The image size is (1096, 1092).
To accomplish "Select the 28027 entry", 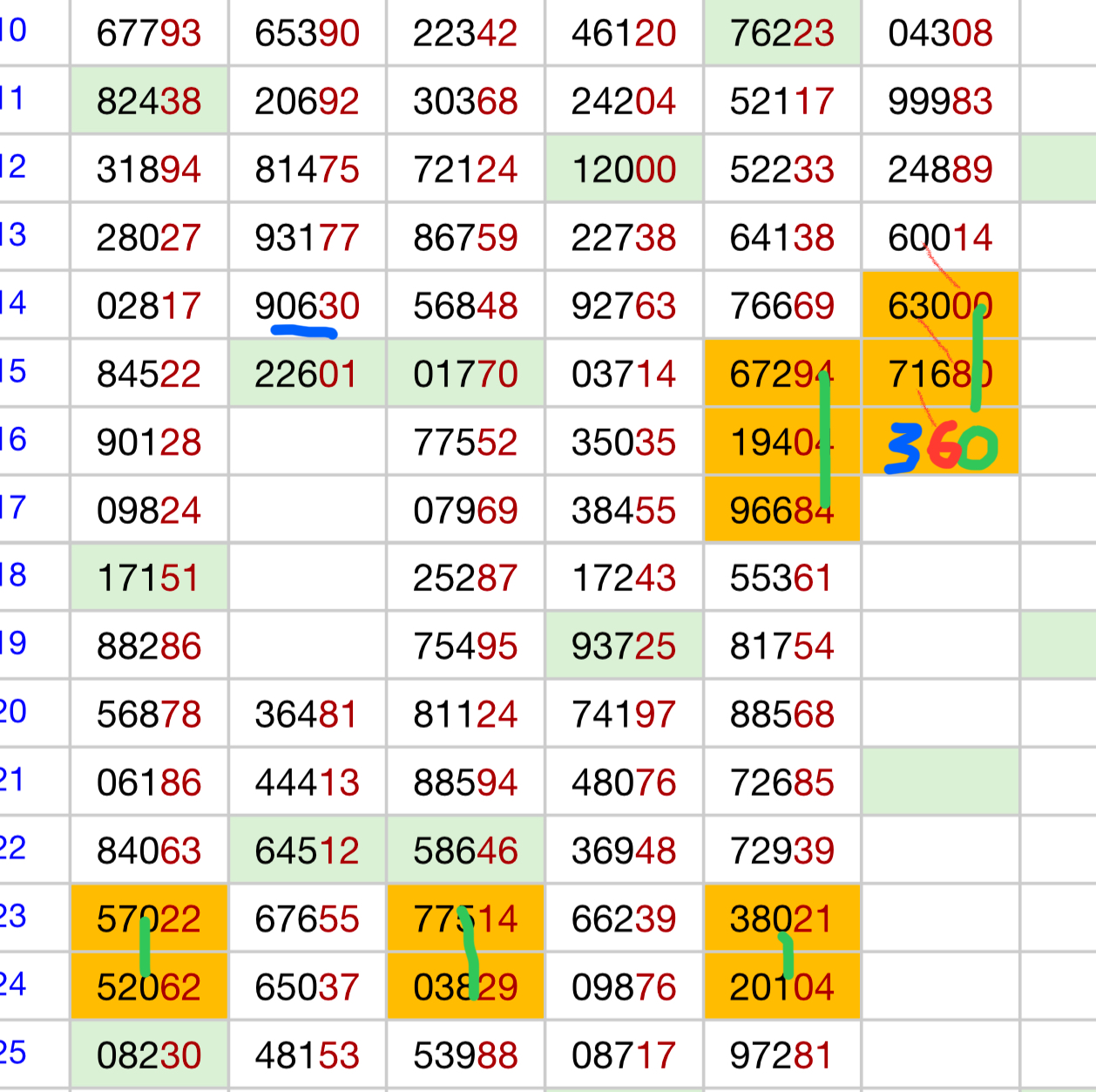I will 149,237.
